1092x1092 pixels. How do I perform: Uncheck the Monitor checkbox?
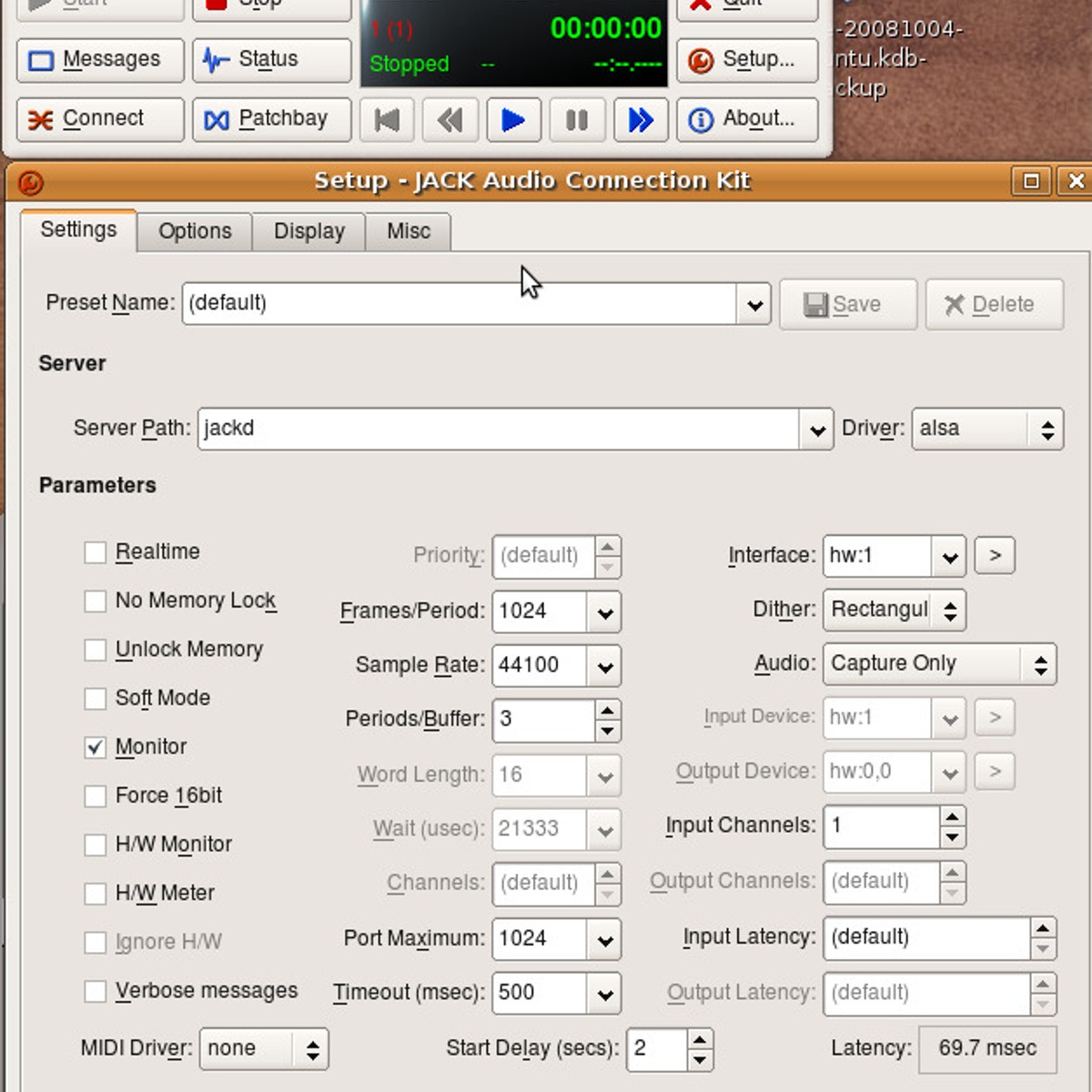tap(96, 747)
